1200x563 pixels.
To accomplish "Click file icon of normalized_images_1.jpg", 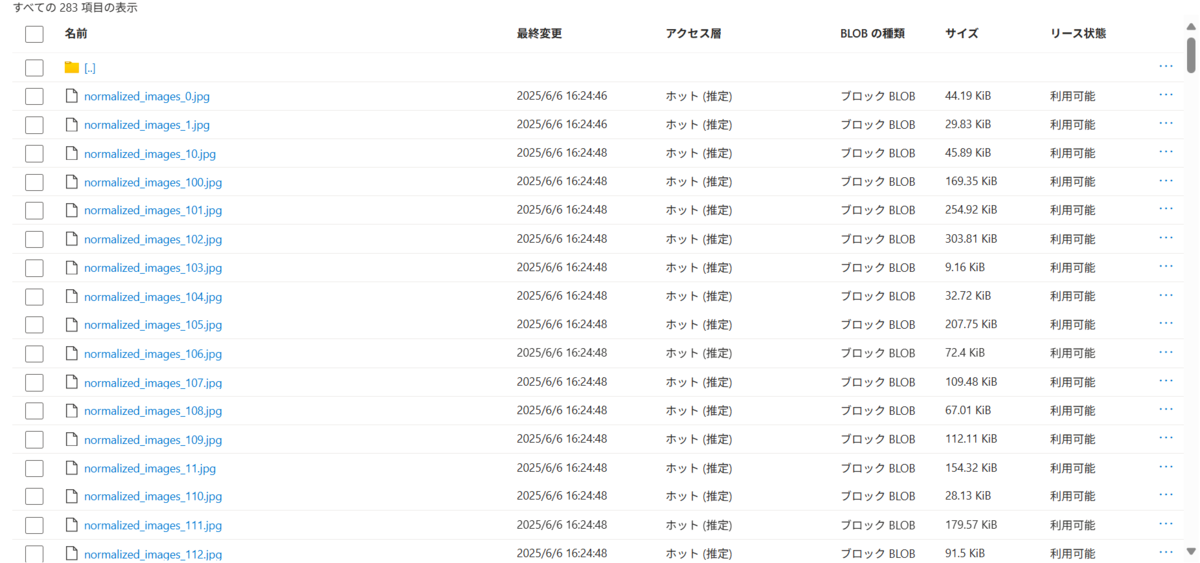I will [71, 125].
